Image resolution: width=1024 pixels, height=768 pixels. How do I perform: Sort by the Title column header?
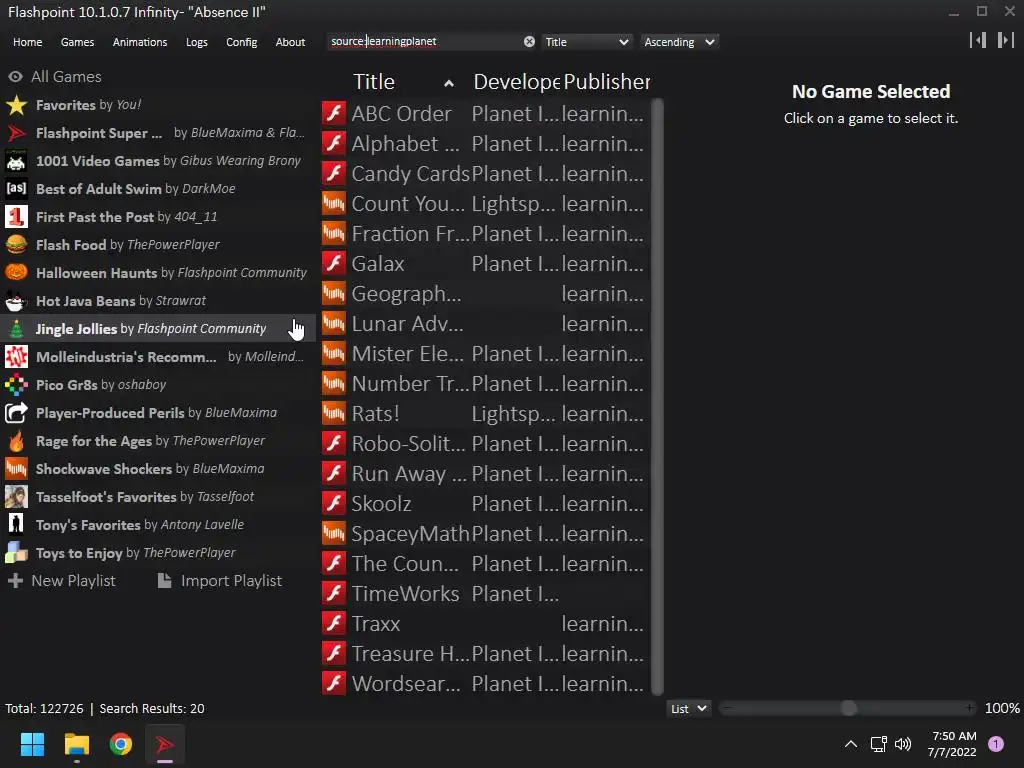tap(403, 82)
